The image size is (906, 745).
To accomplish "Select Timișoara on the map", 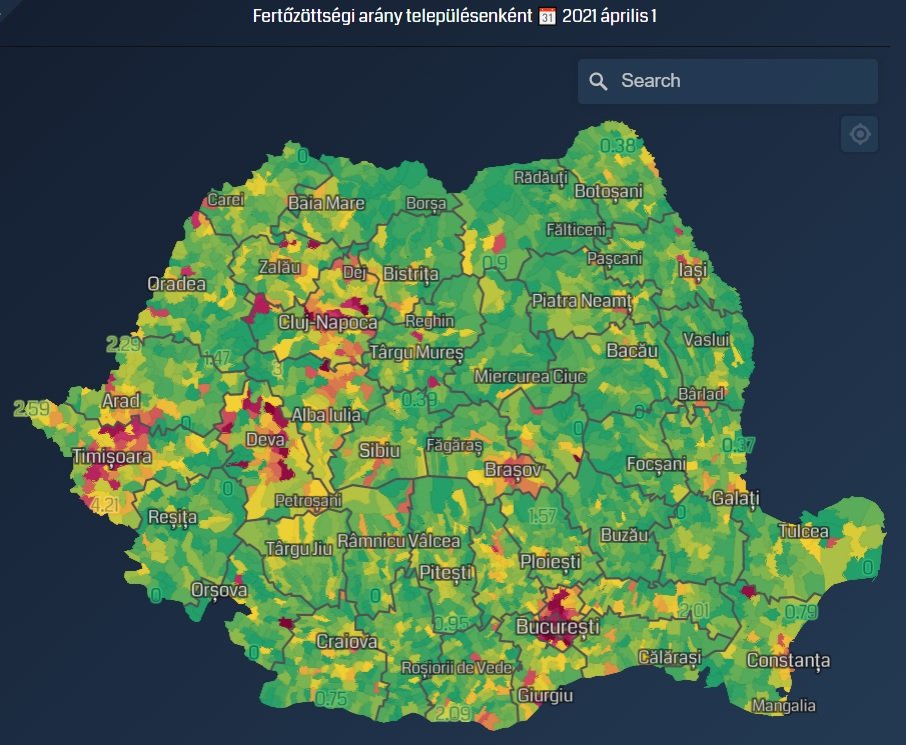I will point(112,457).
